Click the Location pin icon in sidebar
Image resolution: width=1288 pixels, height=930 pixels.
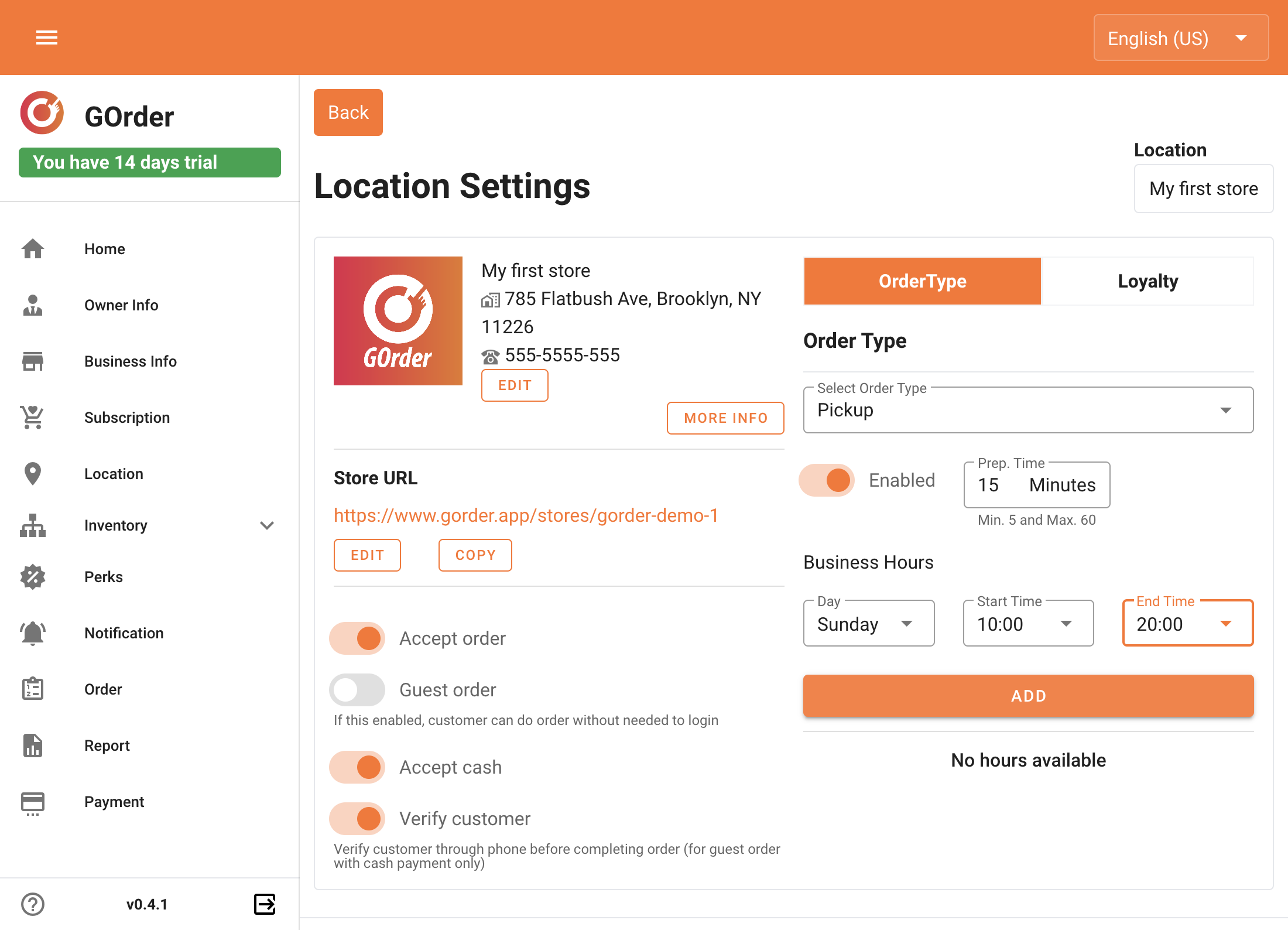pyautogui.click(x=33, y=474)
